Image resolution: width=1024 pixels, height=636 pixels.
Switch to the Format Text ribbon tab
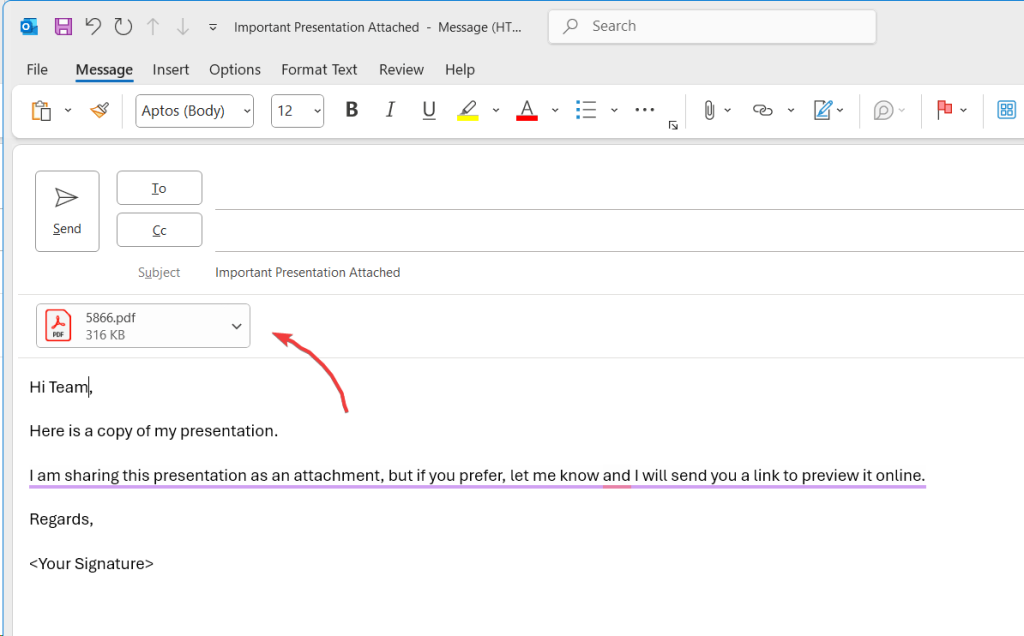click(319, 70)
